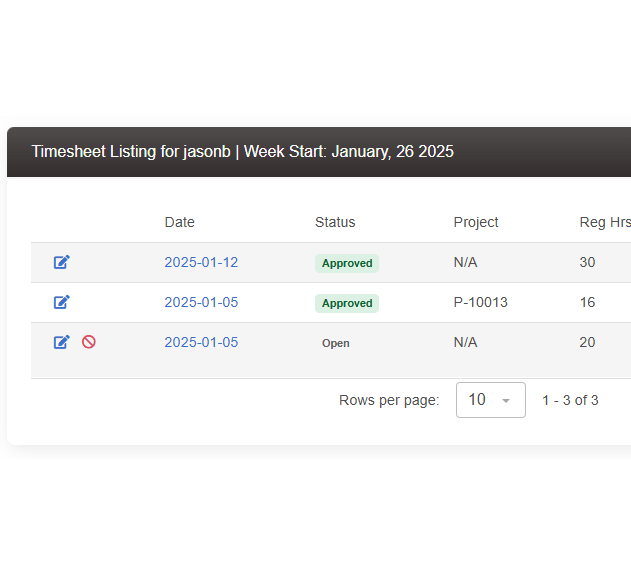Open the 2025-01-05 link with Open status

pos(201,343)
